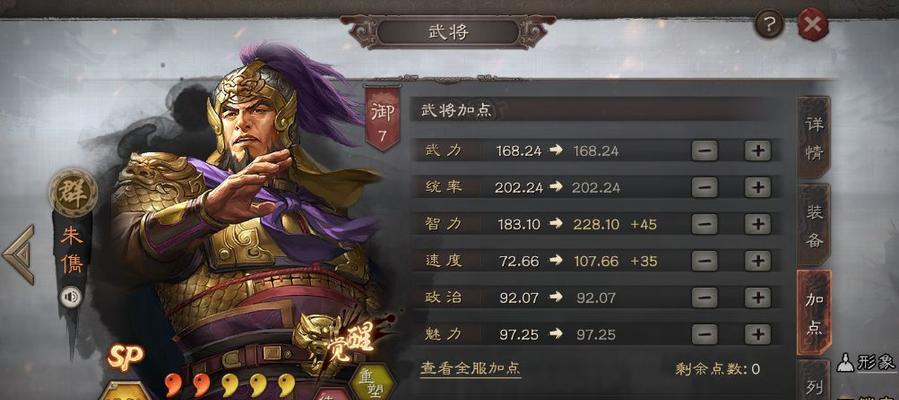Open the 形象 appearance icon
The height and width of the screenshot is (400, 899).
coord(866,362)
